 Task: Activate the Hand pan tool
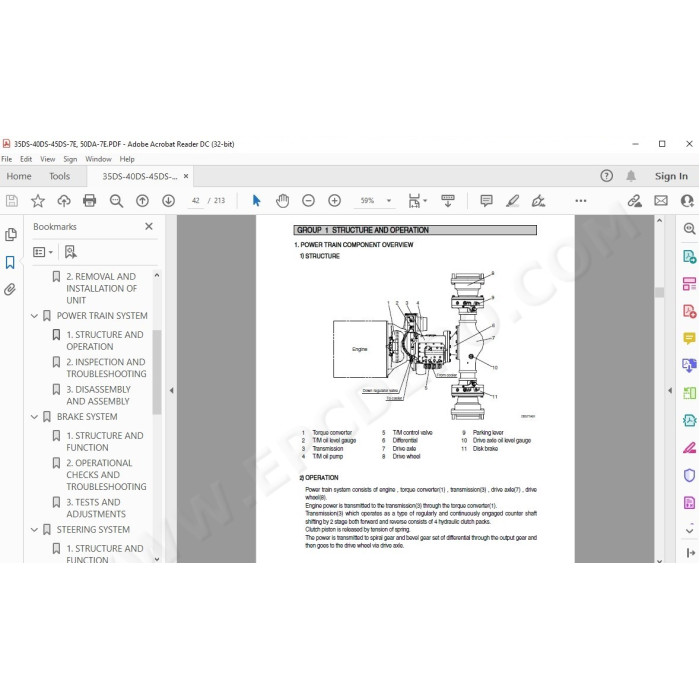282,201
